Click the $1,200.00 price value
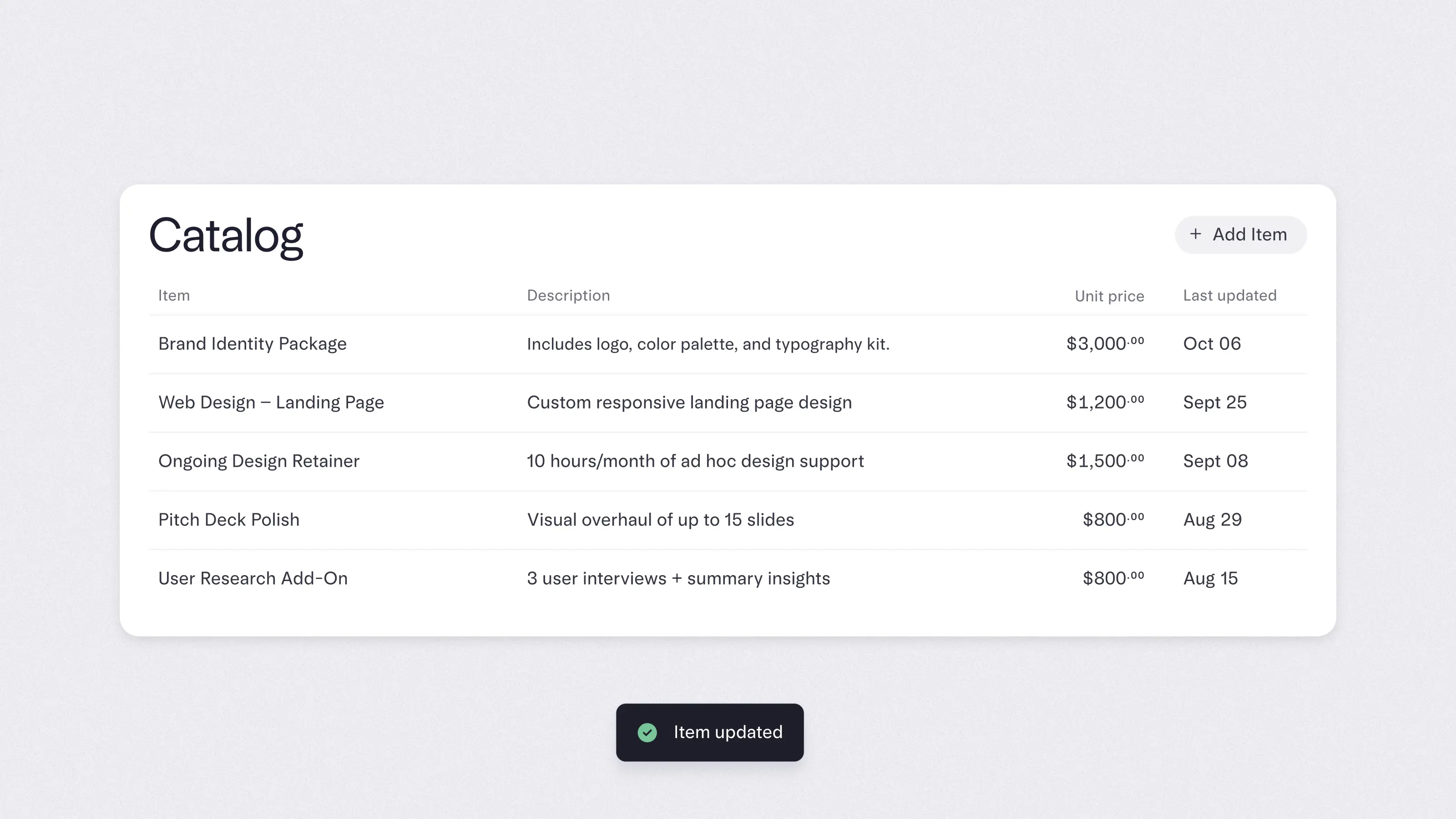Image resolution: width=1456 pixels, height=819 pixels. pyautogui.click(x=1104, y=402)
